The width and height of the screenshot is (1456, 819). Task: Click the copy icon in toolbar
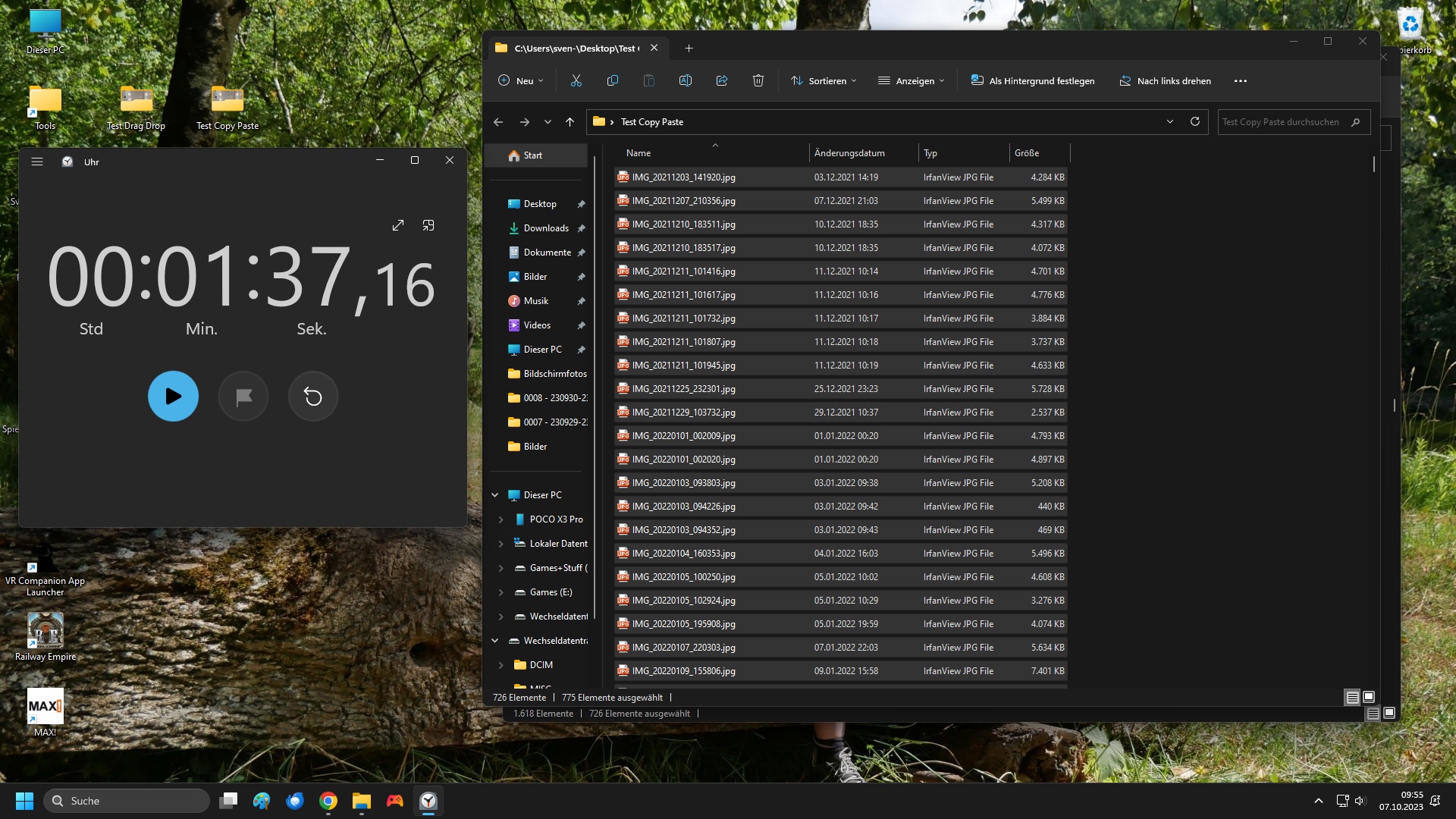[x=613, y=80]
